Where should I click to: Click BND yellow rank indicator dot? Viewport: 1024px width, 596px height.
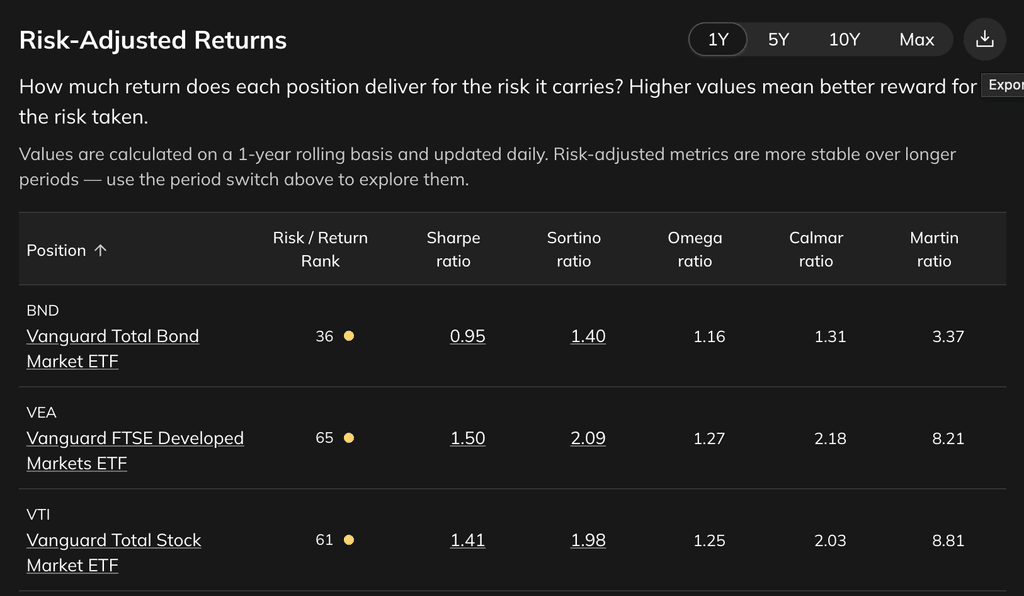pyautogui.click(x=349, y=336)
